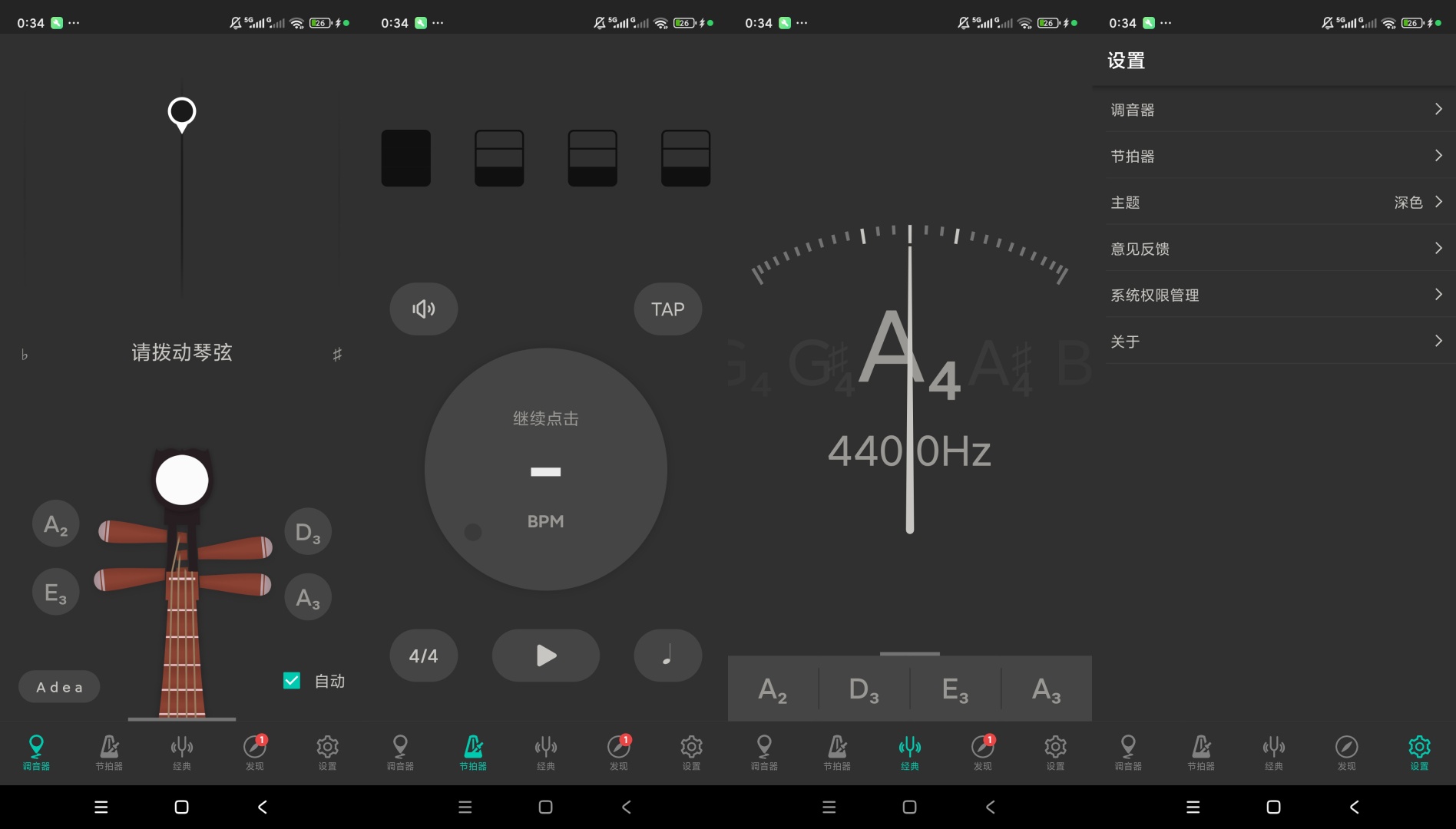This screenshot has width=1456, height=829.
Task: Open 意见反馈 feedback row
Action: pos(1274,249)
